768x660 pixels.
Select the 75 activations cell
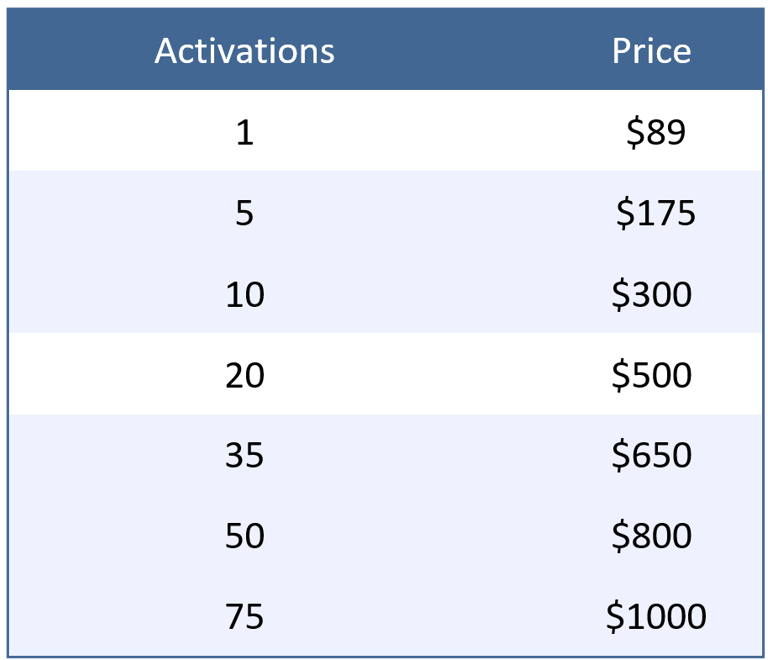[x=244, y=616]
